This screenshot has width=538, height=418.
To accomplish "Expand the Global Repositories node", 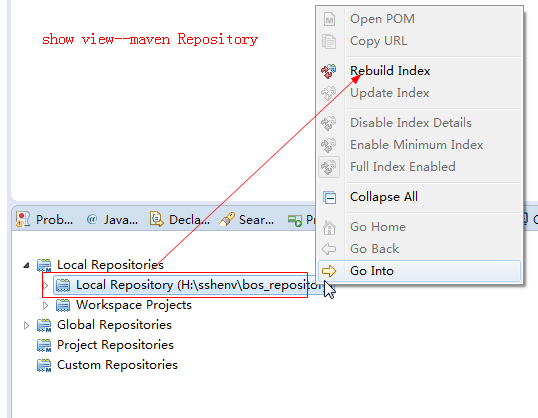I will tap(26, 325).
